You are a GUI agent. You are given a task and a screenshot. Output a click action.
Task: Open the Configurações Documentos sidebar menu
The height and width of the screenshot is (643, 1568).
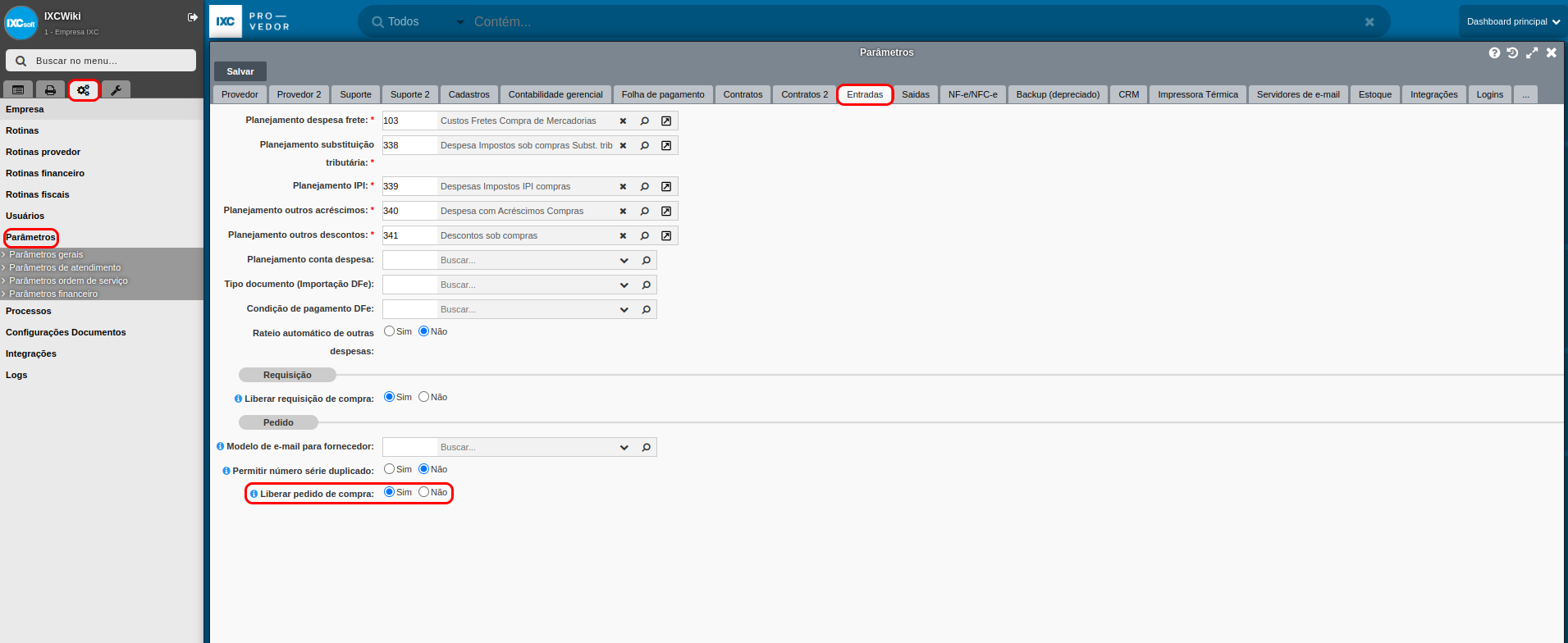[66, 332]
